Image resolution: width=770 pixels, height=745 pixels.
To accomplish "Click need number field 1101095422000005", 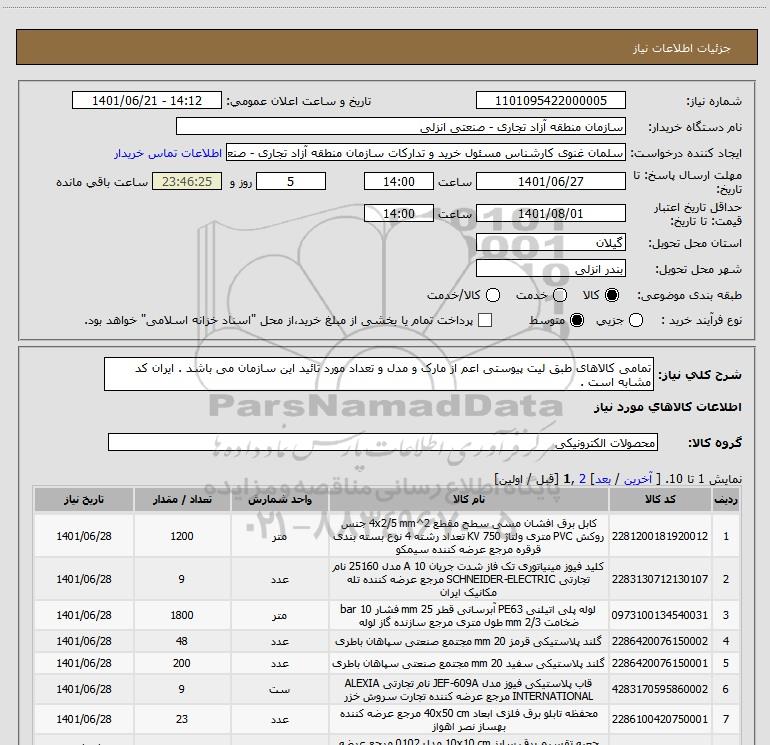I will click(x=550, y=100).
